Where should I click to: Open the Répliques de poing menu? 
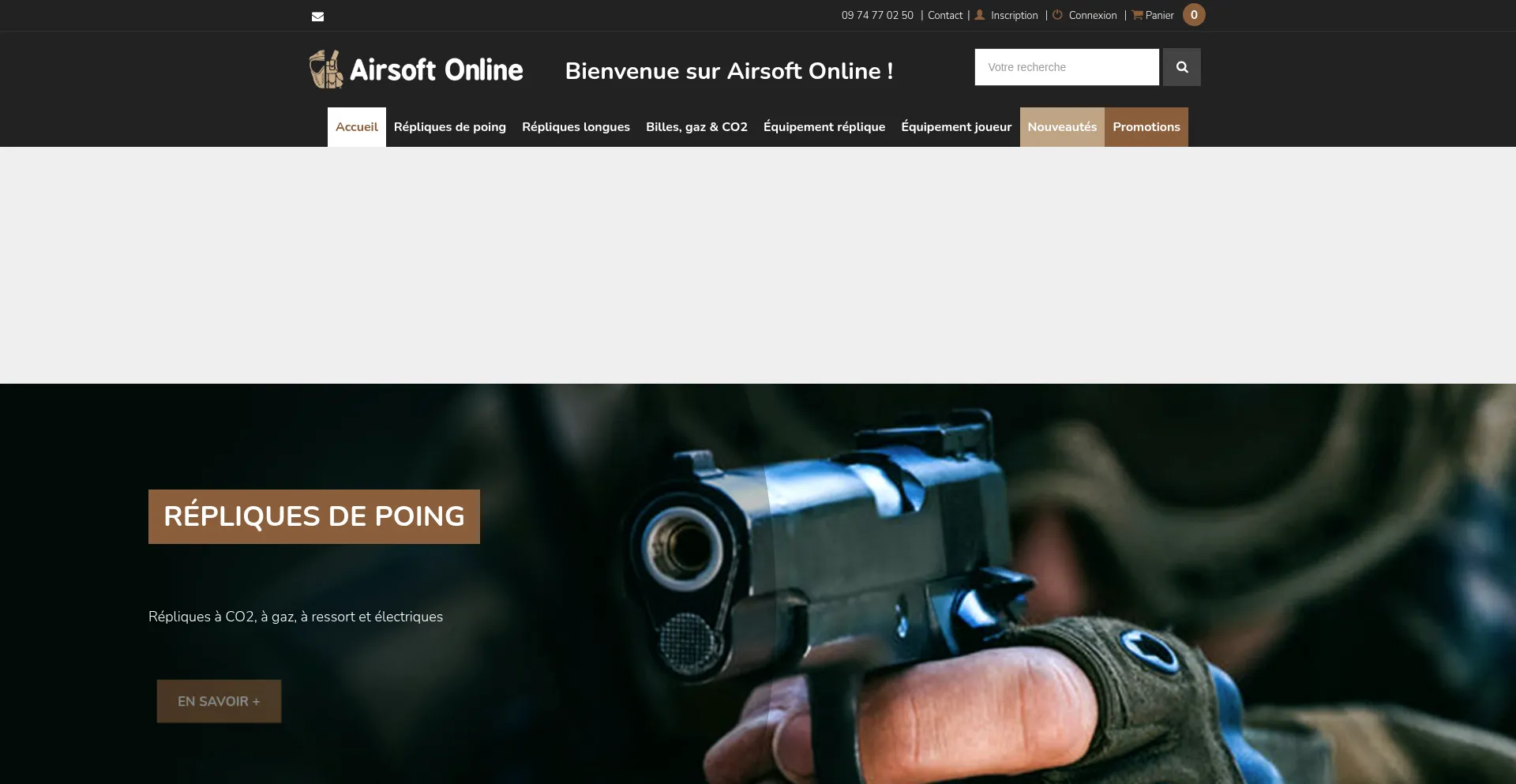point(450,127)
